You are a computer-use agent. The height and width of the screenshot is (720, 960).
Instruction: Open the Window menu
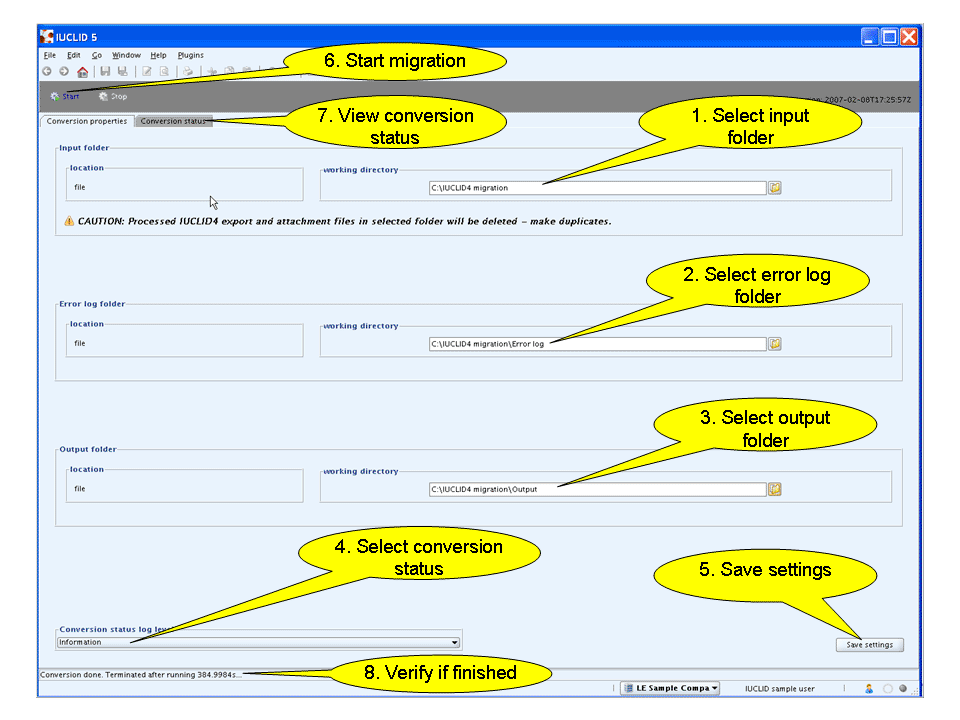point(126,55)
